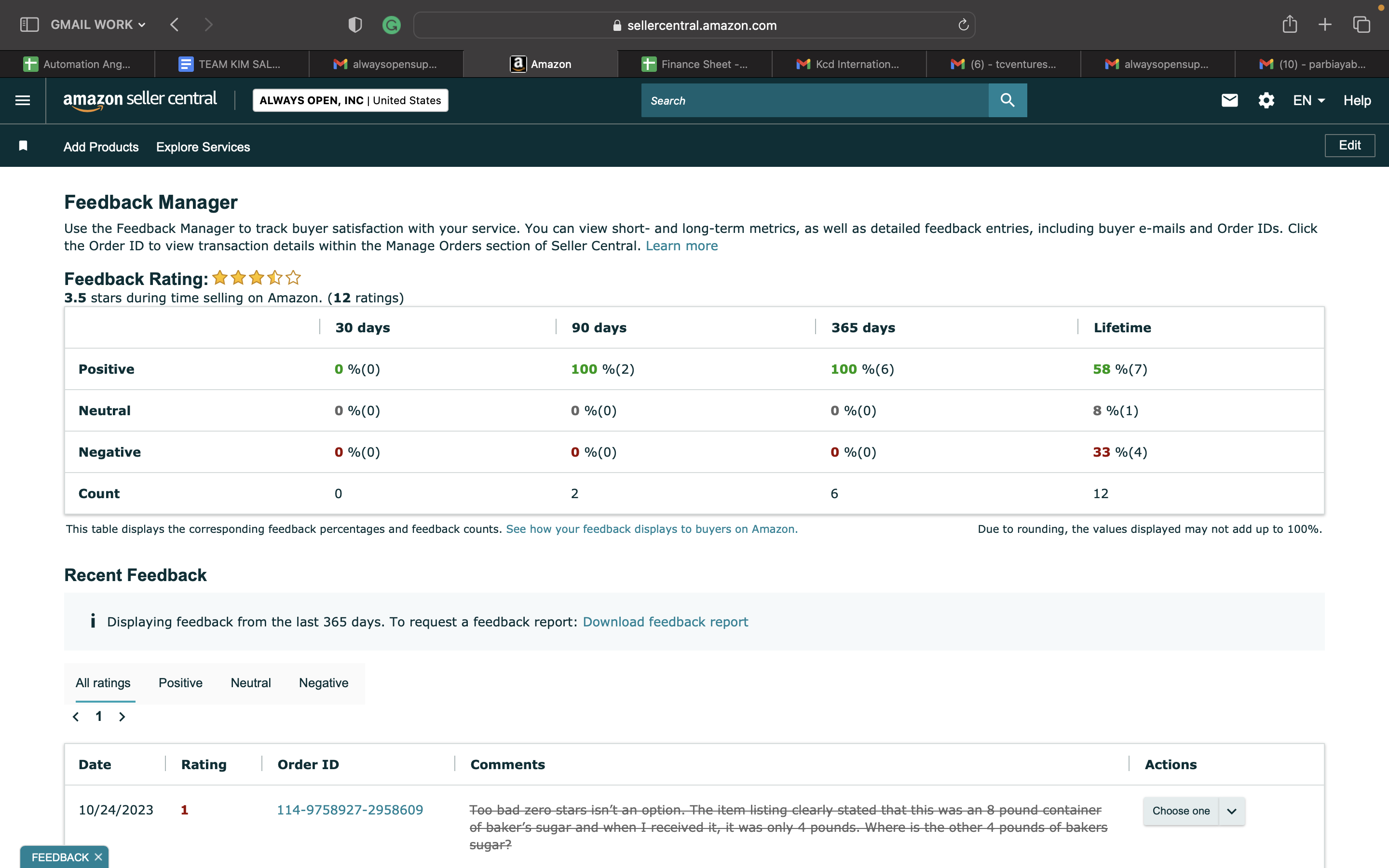Screen dimensions: 1389x868
Task: Click the Lifetime negative value 33 %(4)
Action: (x=1120, y=452)
